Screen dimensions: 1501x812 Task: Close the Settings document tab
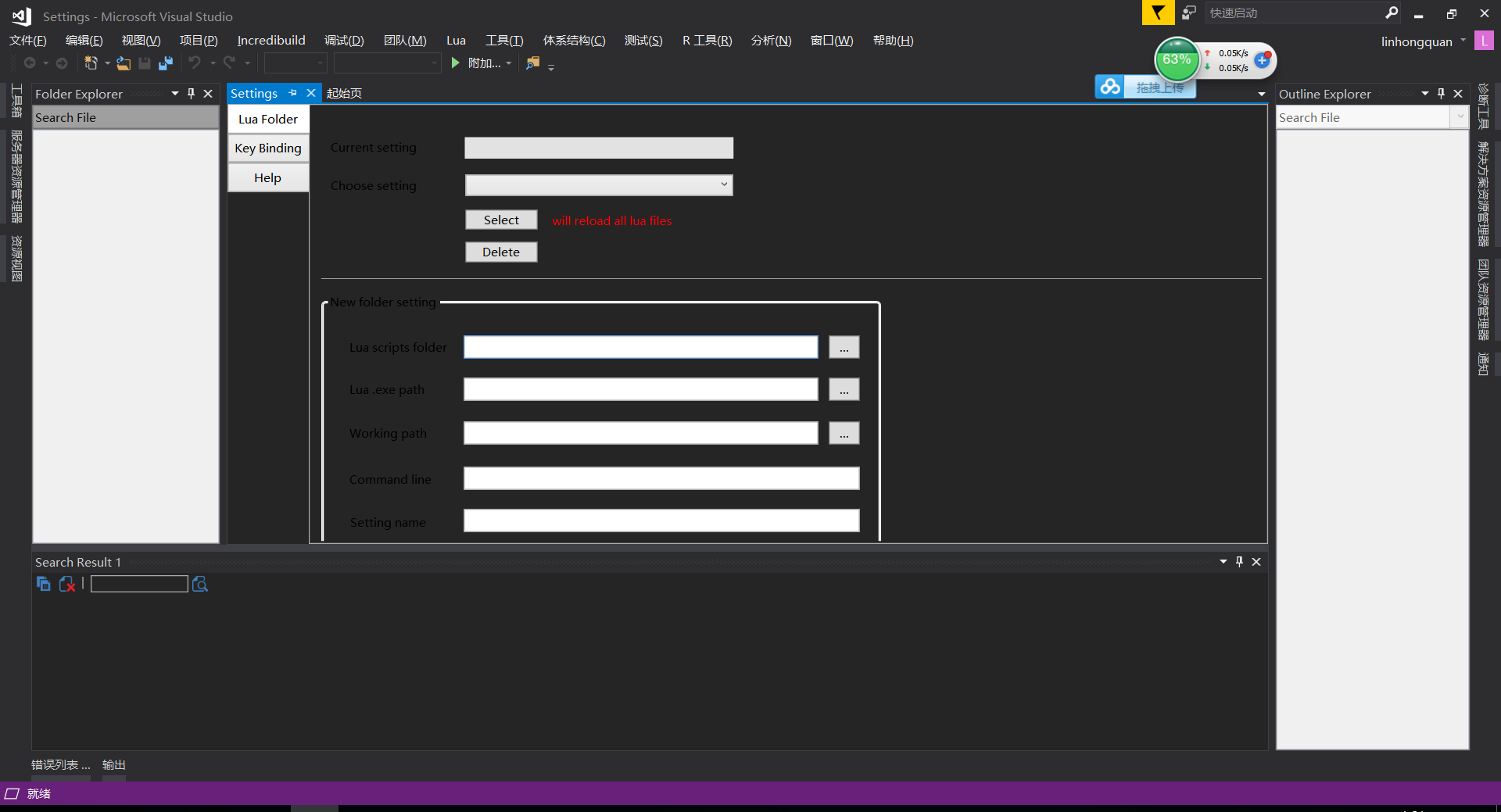coord(311,93)
